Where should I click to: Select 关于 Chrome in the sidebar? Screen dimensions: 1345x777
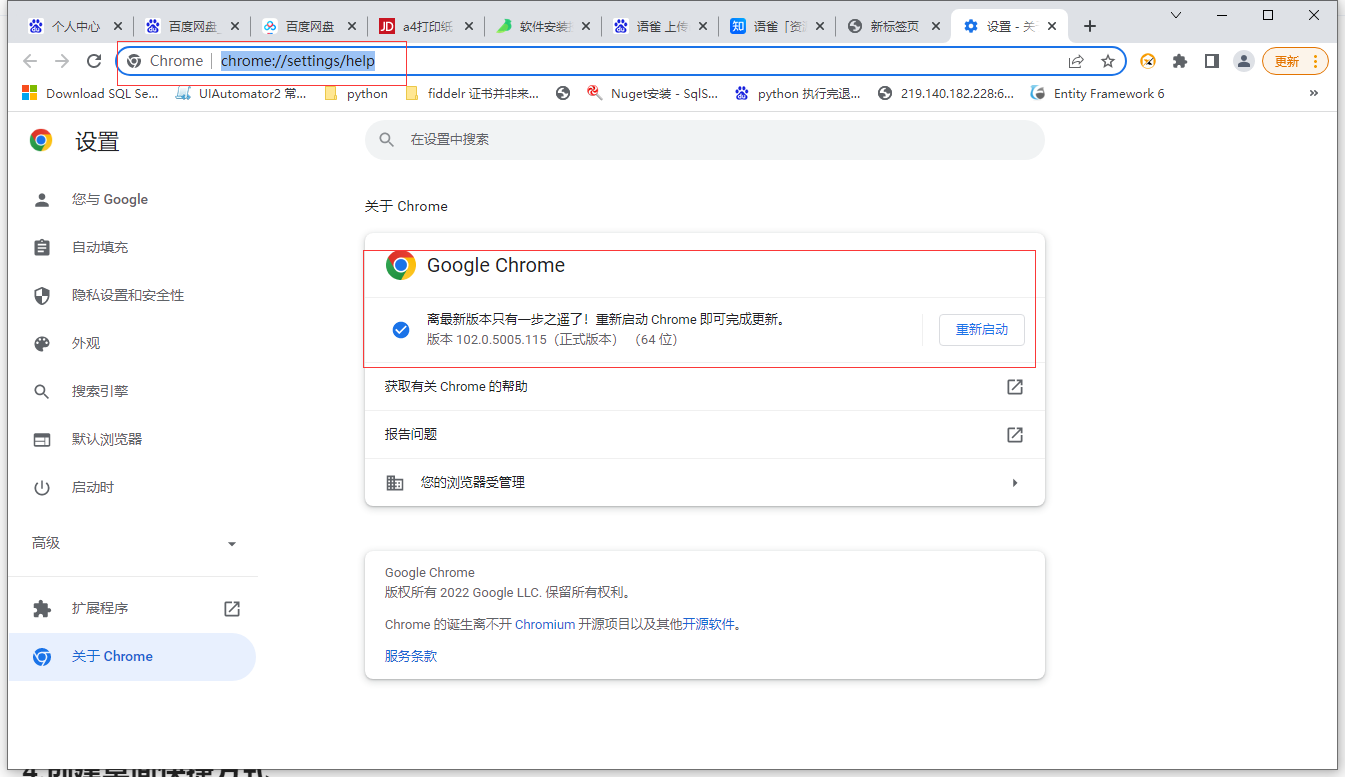click(x=132, y=656)
